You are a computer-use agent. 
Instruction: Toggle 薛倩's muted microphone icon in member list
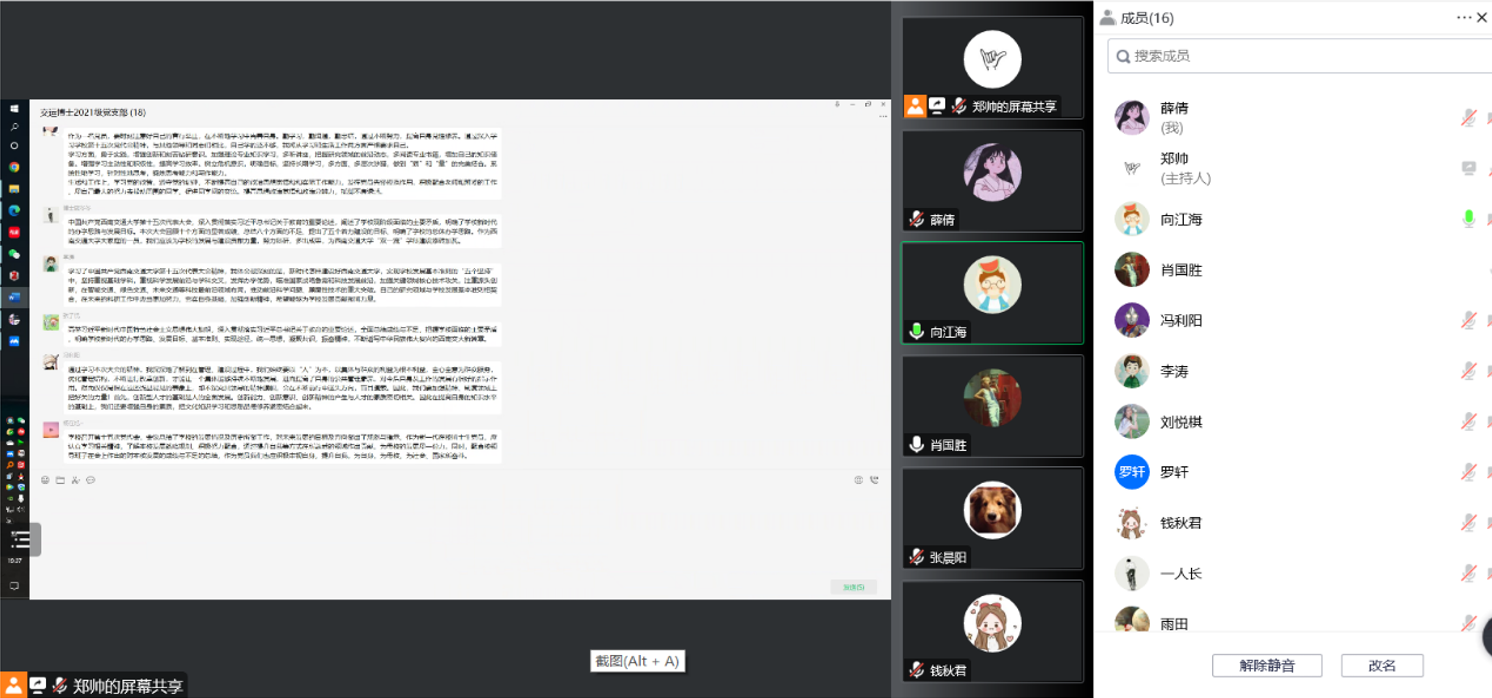1468,117
